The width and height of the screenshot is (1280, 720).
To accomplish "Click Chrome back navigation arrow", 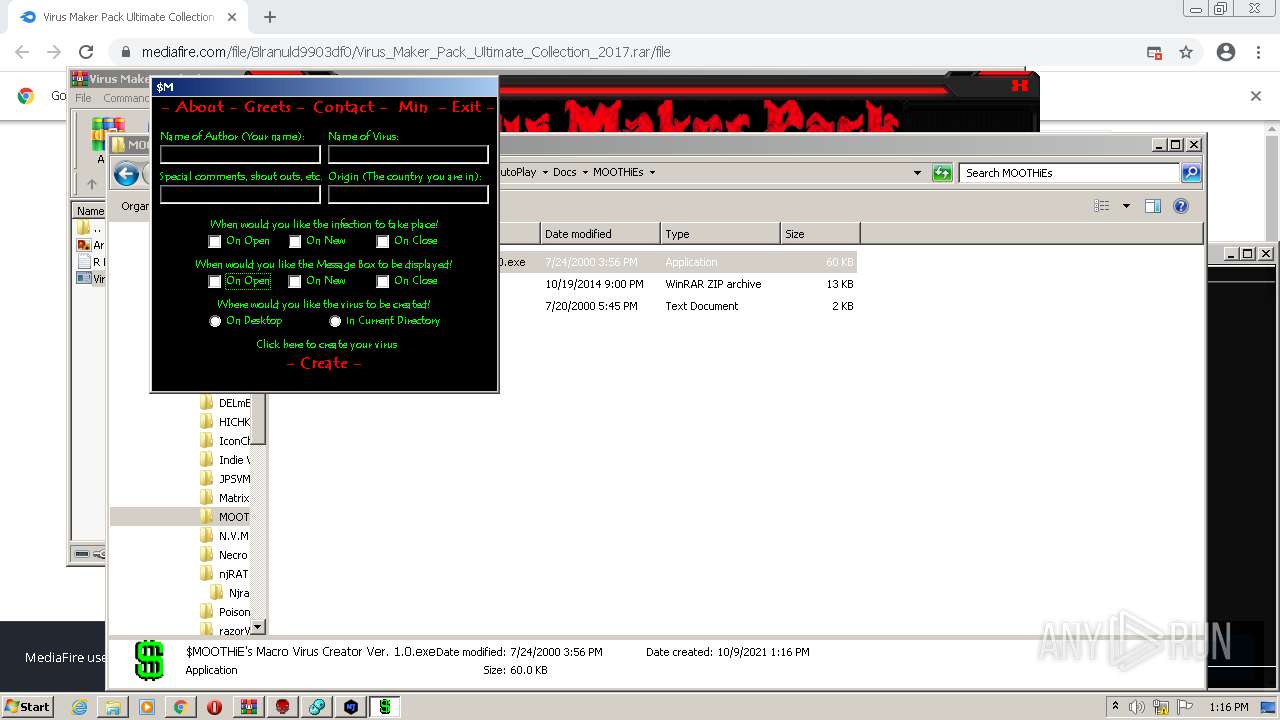I will 22,52.
